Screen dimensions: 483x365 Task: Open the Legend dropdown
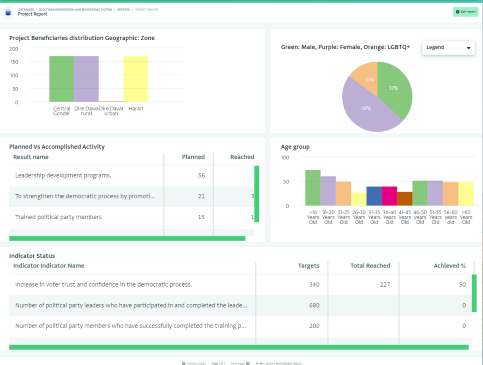448,47
